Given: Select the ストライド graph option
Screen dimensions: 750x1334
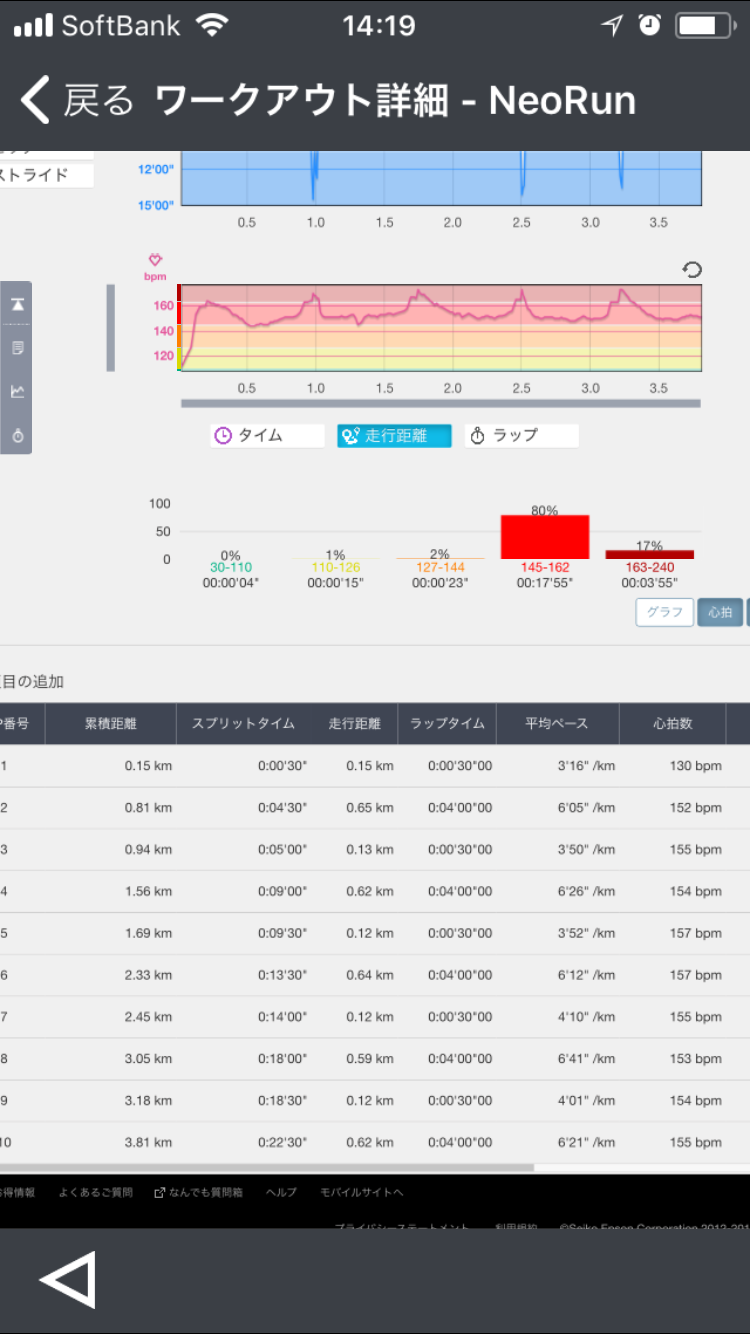Looking at the screenshot, I should coord(46,175).
